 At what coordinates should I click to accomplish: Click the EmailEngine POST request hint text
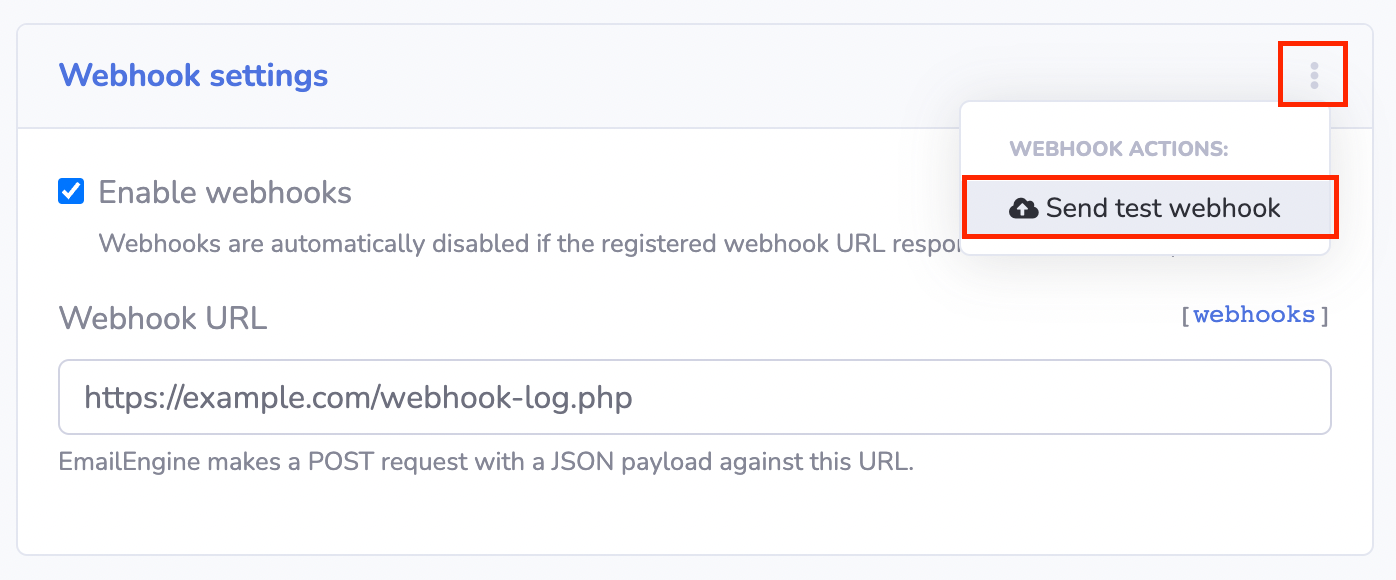tap(486, 463)
